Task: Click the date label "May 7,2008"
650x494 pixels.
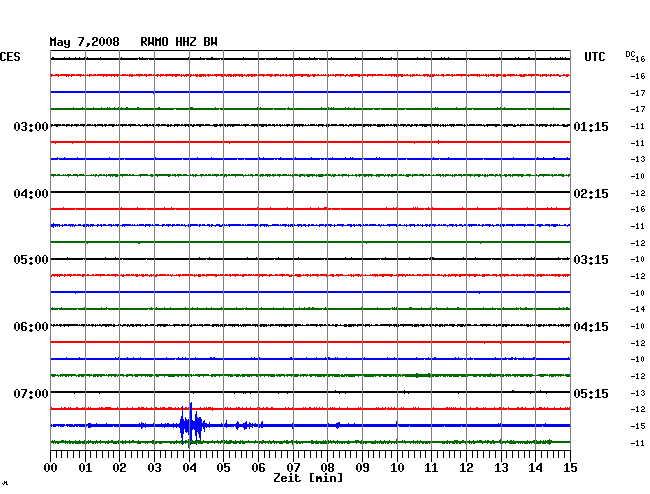Action: (85, 42)
